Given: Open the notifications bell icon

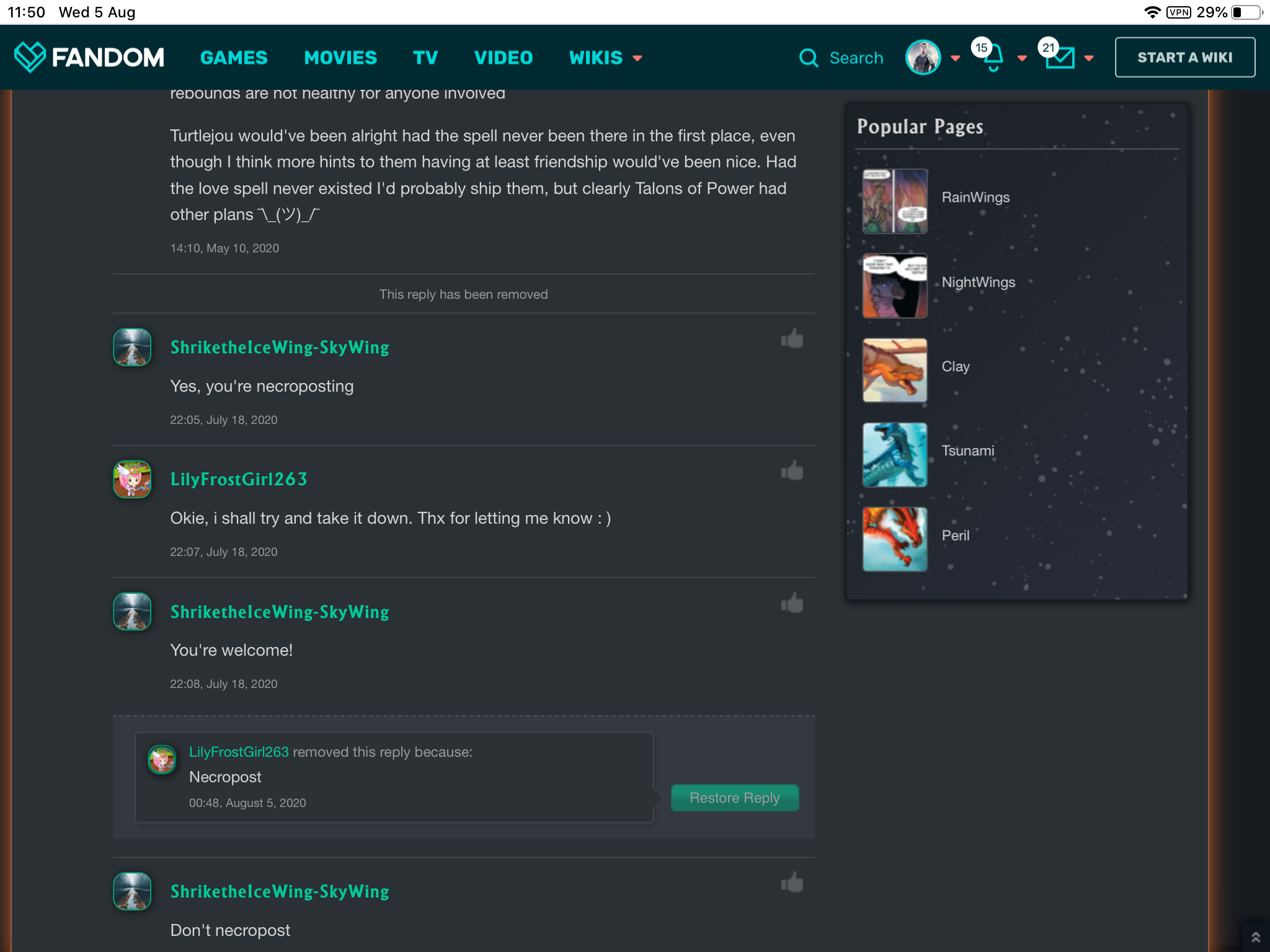Looking at the screenshot, I should click(993, 58).
